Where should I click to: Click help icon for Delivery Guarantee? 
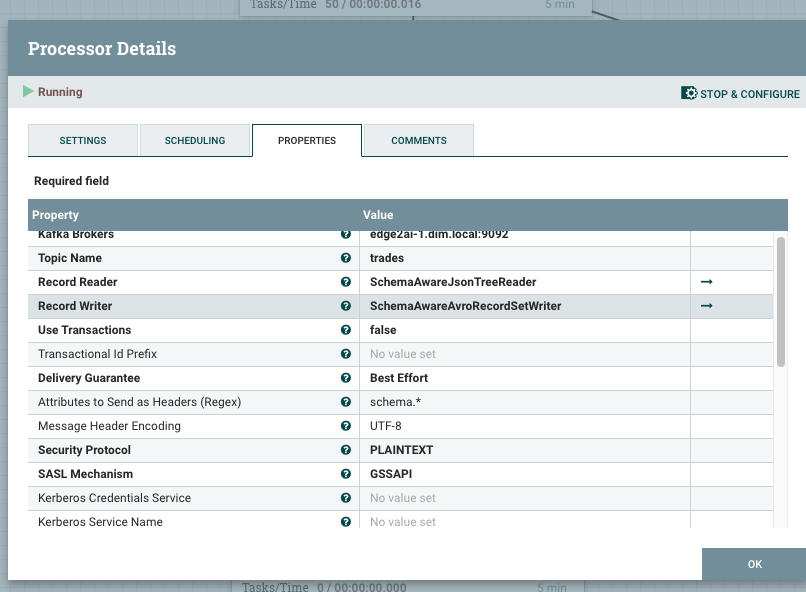[x=345, y=378]
